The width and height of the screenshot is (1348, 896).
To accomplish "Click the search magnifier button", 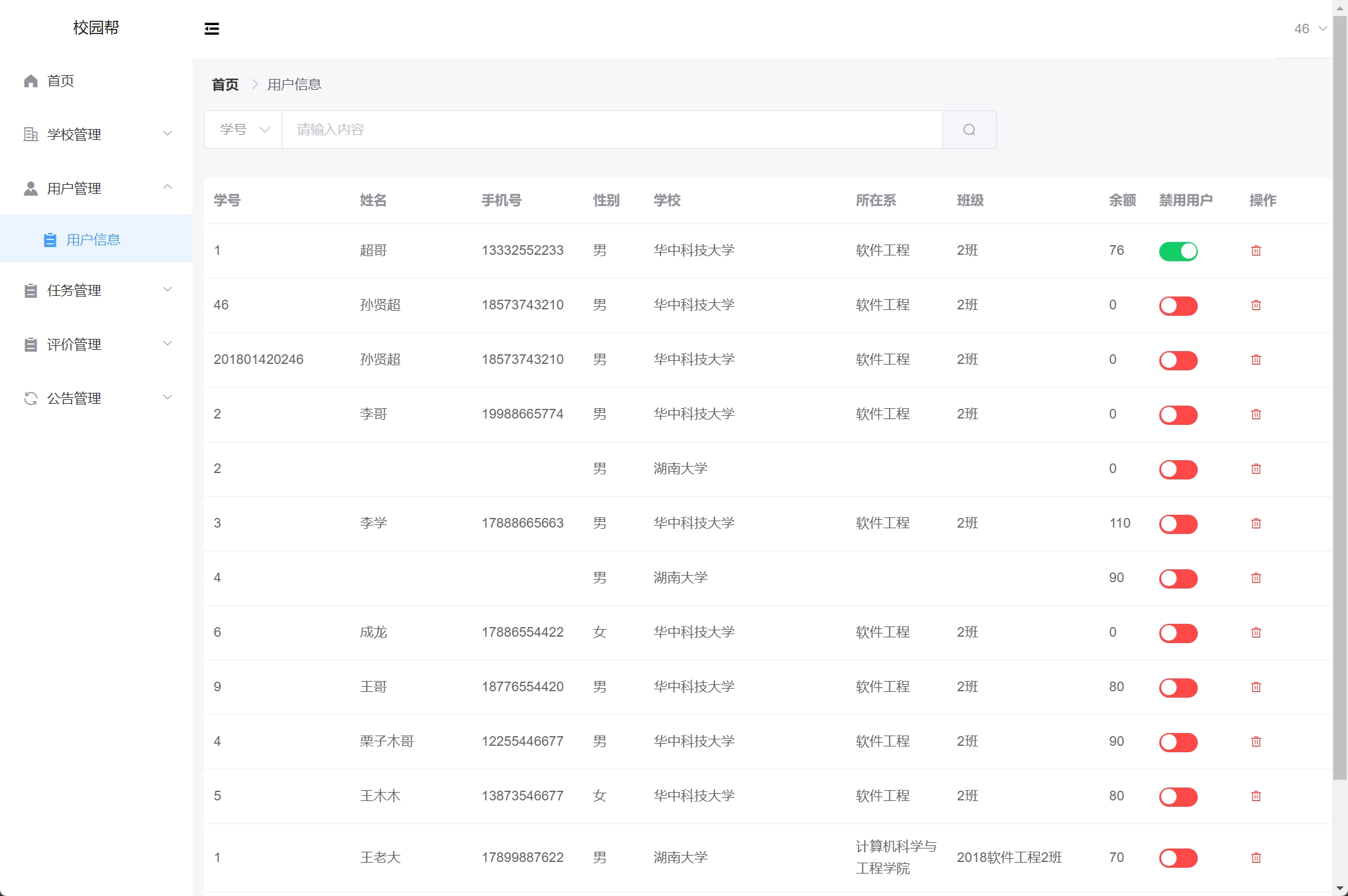I will coord(969,130).
